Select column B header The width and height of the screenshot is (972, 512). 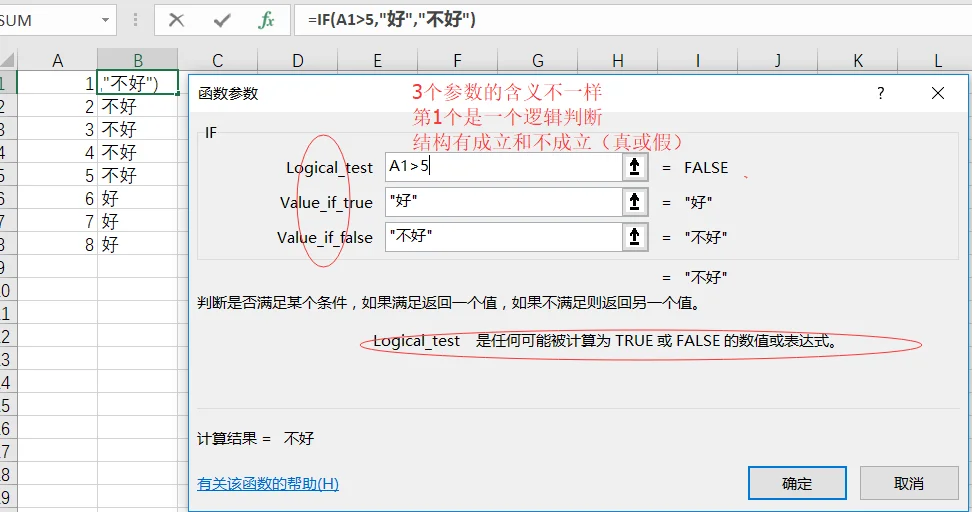tap(138, 60)
